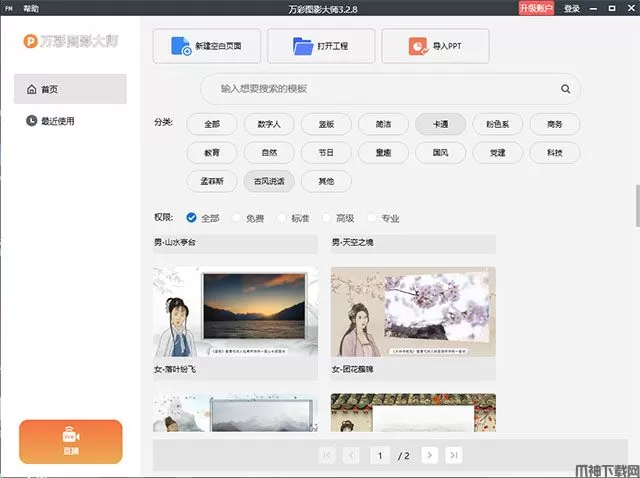Select the 教育 category filter

point(212,153)
